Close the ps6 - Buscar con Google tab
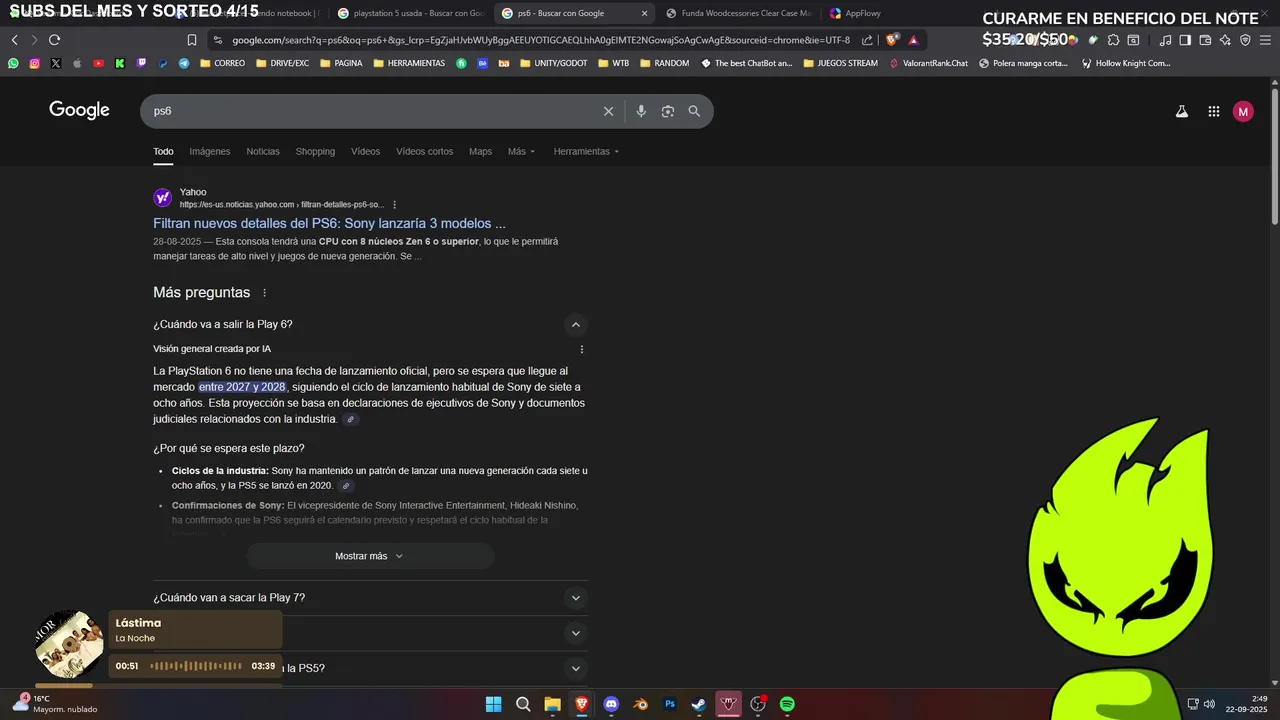This screenshot has height=720, width=1280. pyautogui.click(x=644, y=13)
